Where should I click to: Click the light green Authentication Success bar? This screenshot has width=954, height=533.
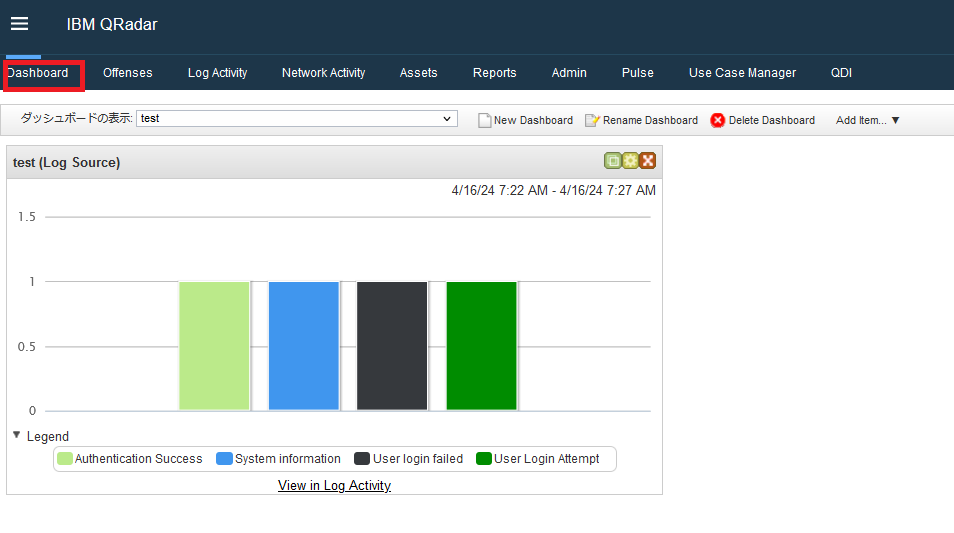coord(214,346)
